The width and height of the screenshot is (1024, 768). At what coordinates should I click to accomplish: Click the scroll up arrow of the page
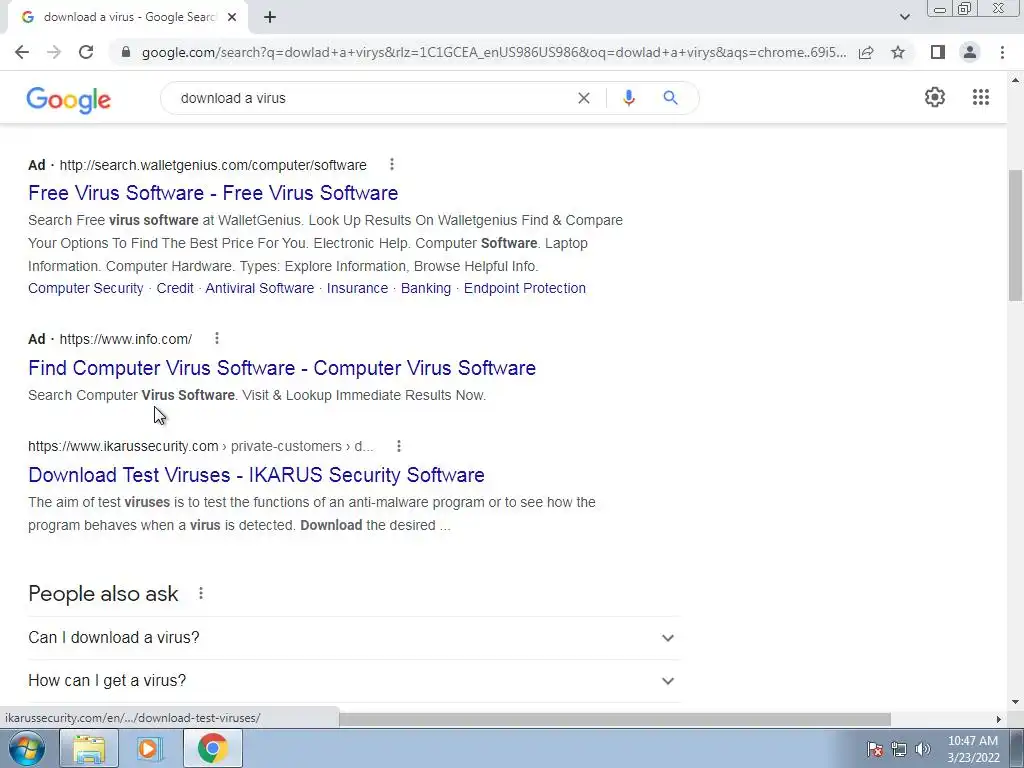tap(1016, 80)
